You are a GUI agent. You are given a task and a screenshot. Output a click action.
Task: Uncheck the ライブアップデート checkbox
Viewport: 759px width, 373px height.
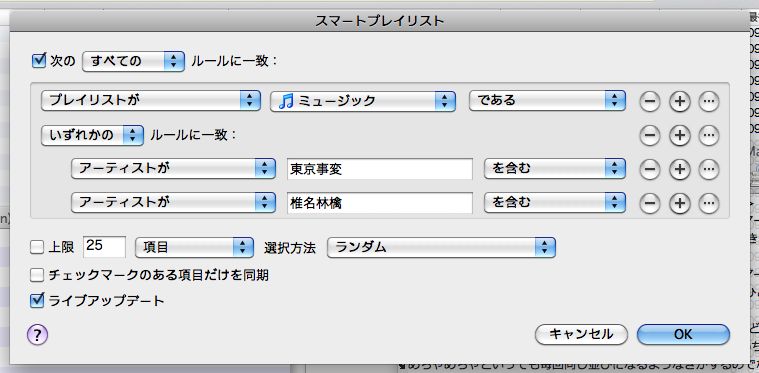point(37,301)
